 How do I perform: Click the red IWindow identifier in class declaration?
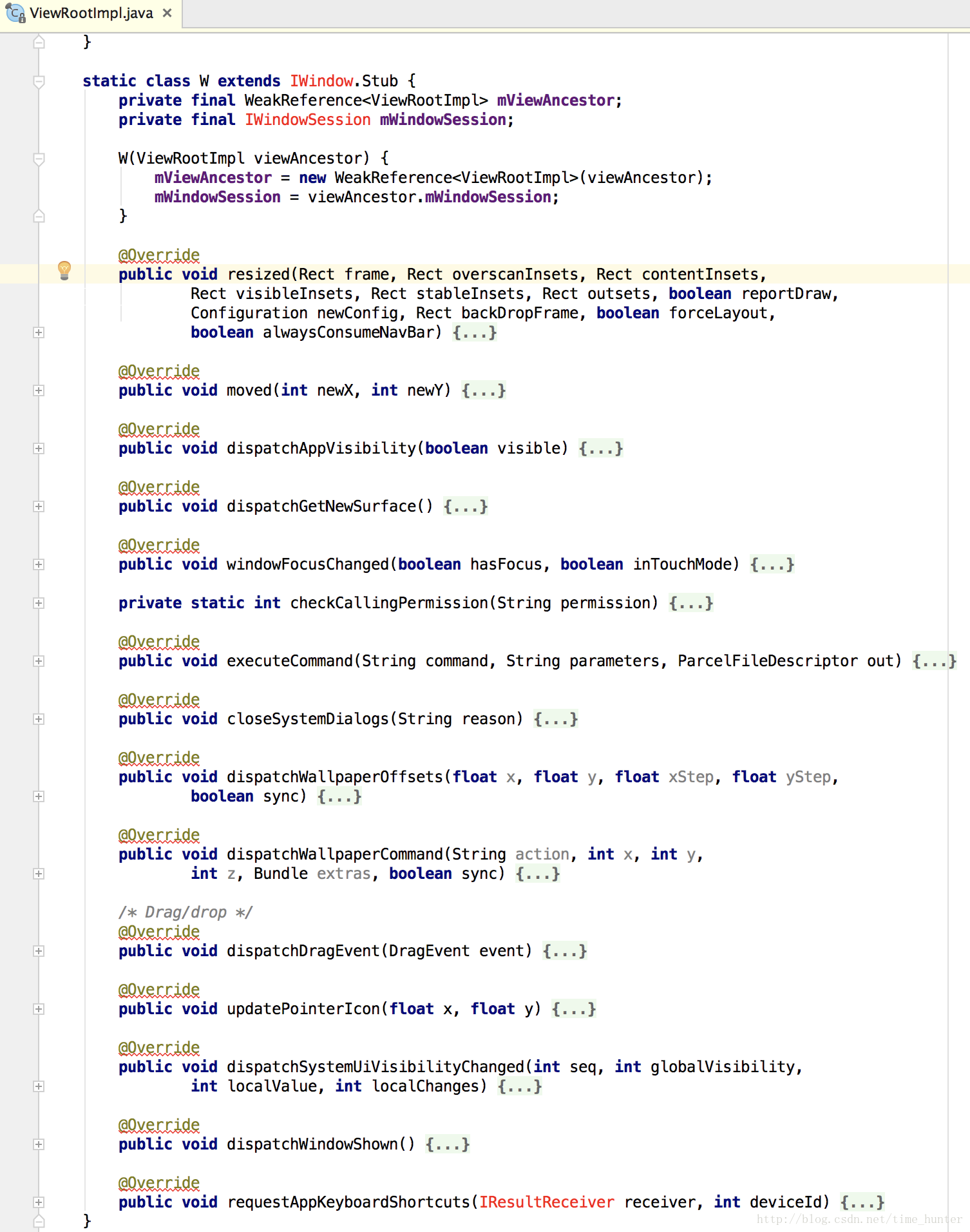tap(321, 81)
